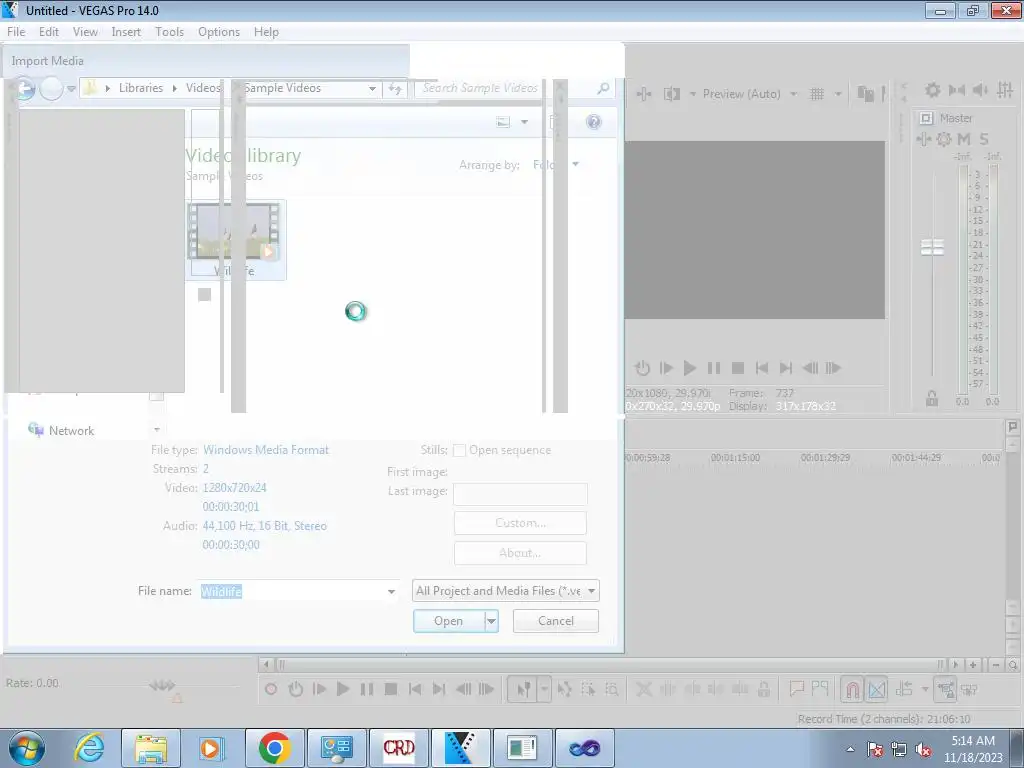Open the dialog's help question-mark icon
Image resolution: width=1024 pixels, height=768 pixels.
coord(594,122)
